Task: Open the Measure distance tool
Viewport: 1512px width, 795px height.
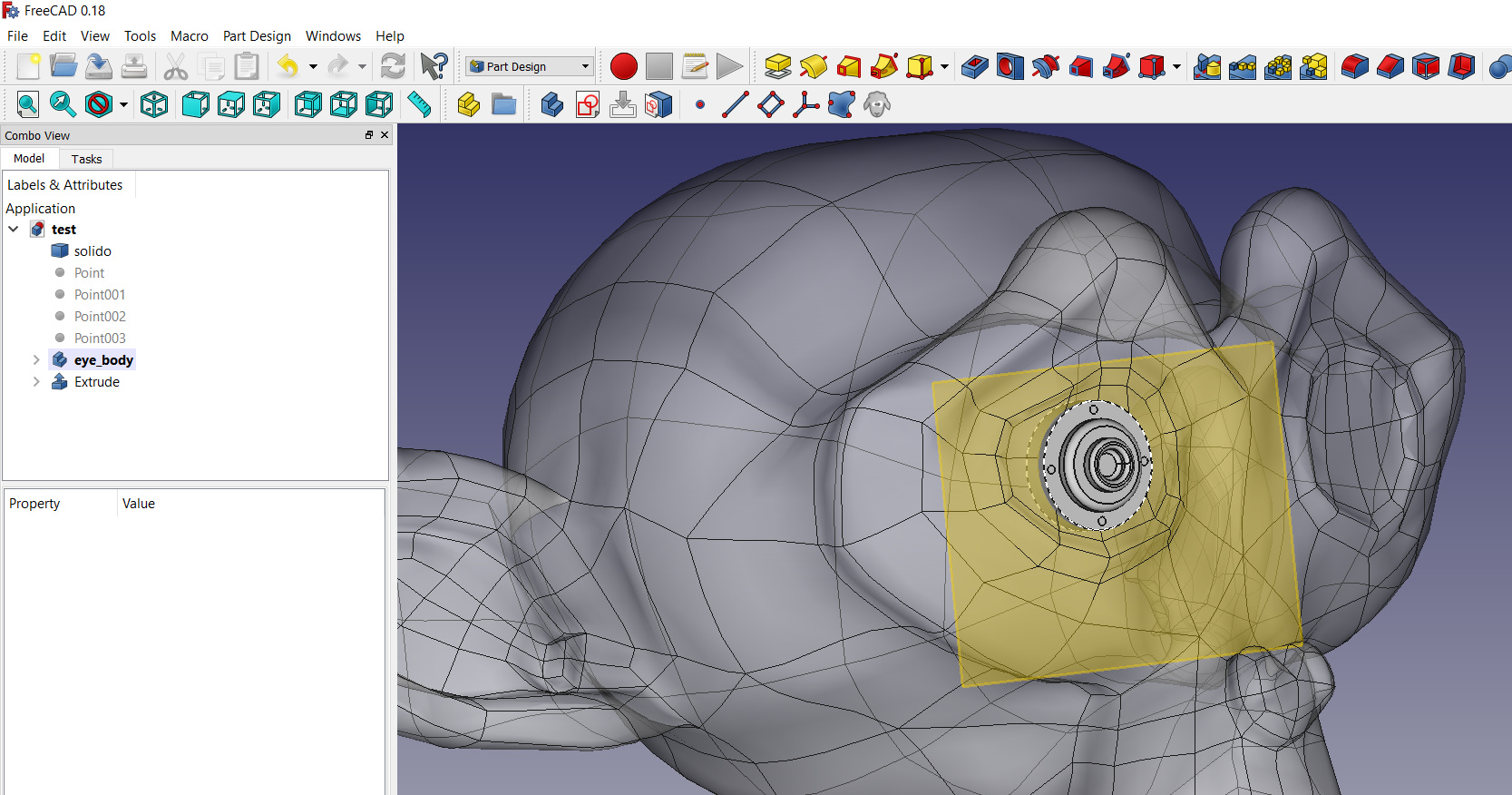Action: click(x=419, y=104)
